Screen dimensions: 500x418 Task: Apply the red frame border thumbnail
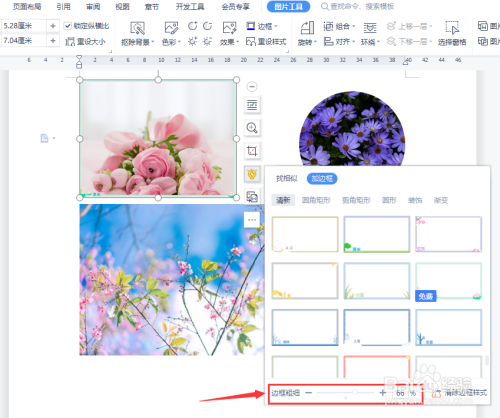coord(377,366)
